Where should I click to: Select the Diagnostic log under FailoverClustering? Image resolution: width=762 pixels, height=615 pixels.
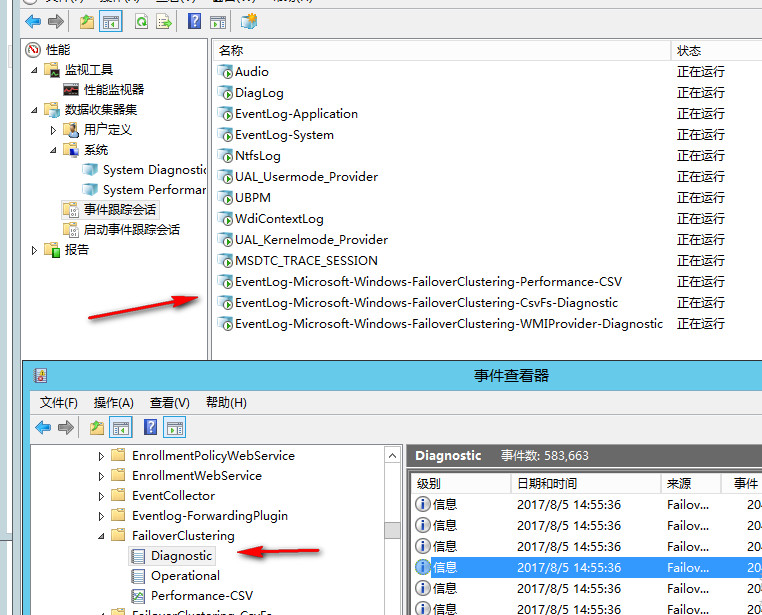(172, 556)
